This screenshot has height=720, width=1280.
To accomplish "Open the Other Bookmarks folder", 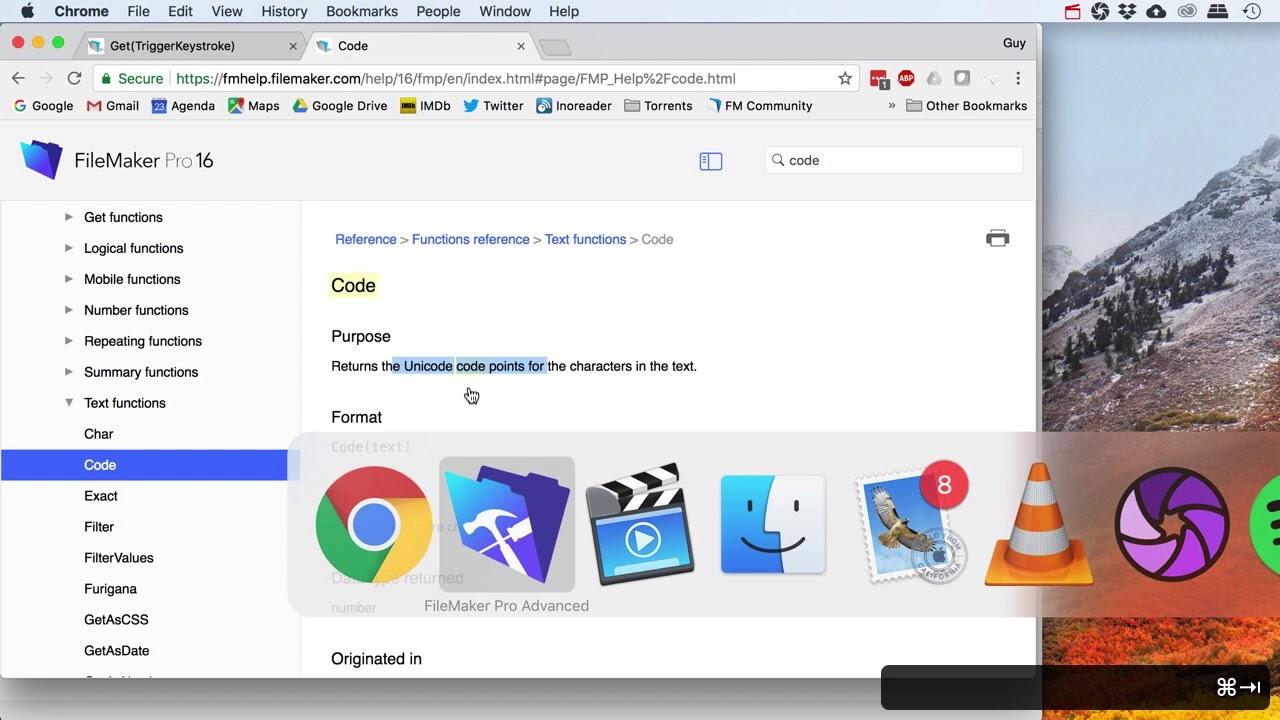I will coord(967,105).
